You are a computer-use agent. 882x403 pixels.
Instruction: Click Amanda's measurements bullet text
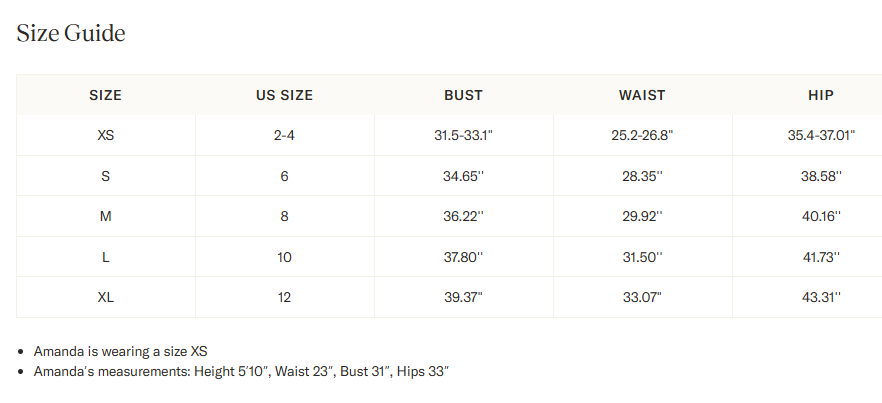click(240, 371)
